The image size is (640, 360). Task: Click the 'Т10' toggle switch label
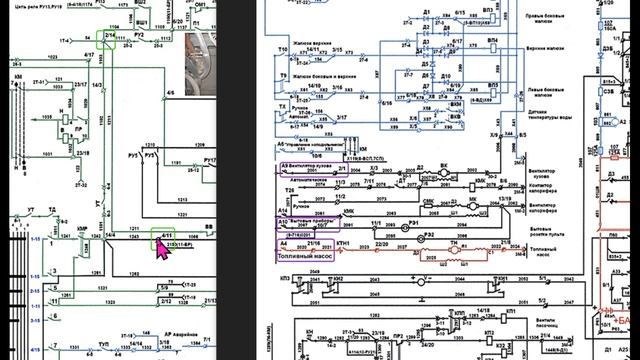tap(283, 50)
